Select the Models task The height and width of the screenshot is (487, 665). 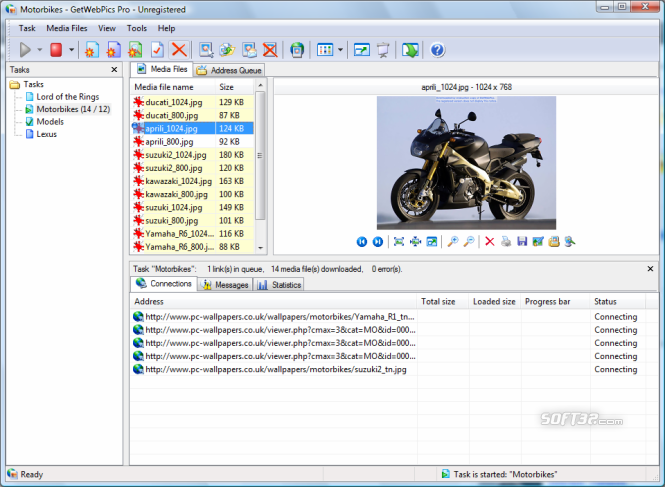[50, 122]
